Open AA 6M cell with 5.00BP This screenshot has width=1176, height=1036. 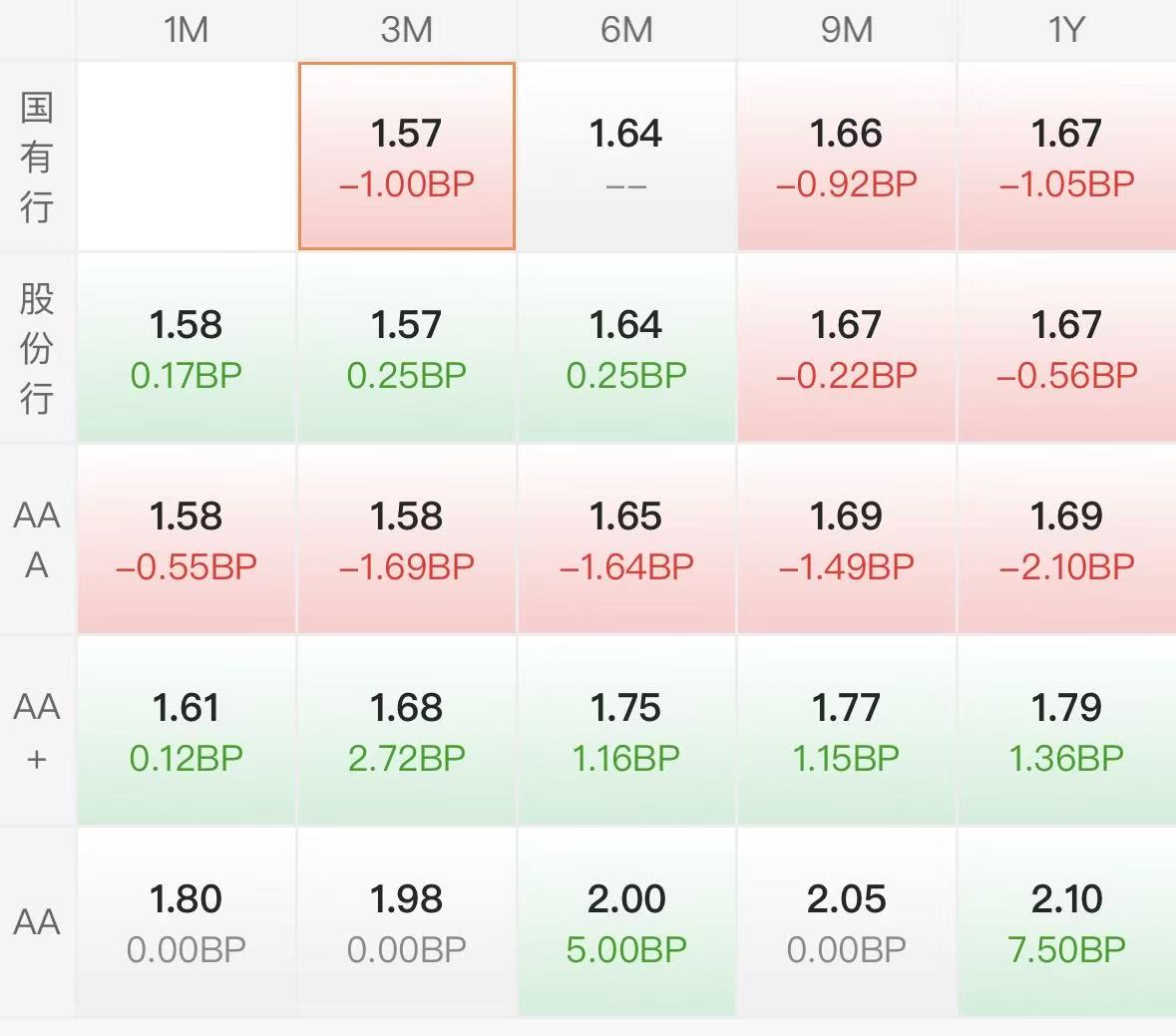[x=626, y=922]
